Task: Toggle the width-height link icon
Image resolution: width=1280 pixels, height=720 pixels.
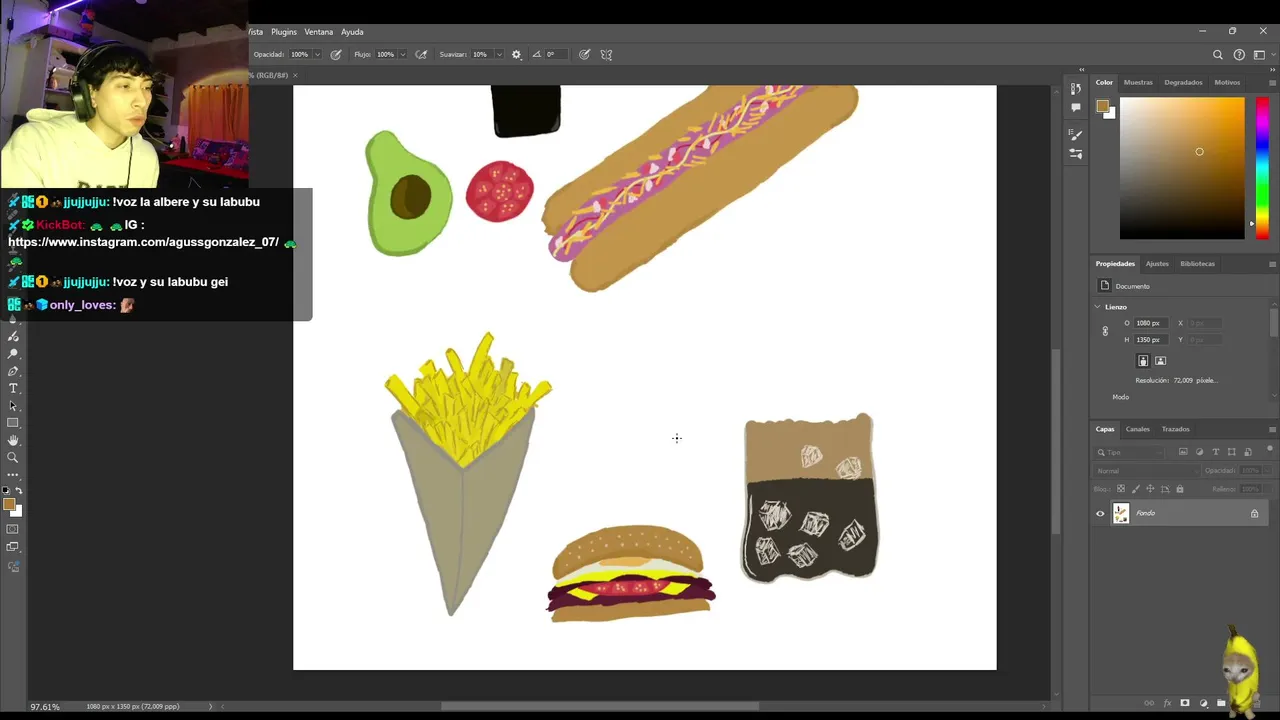Action: 1105,331
